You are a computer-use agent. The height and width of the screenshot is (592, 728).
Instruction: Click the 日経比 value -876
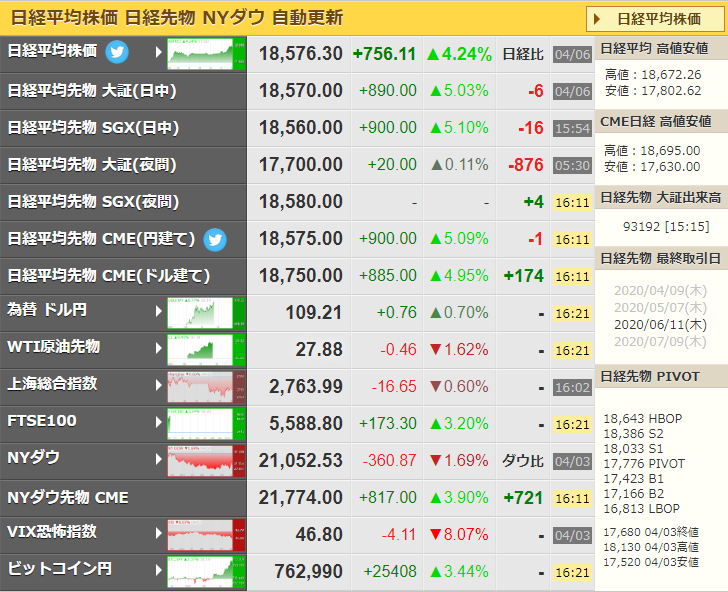click(x=526, y=165)
